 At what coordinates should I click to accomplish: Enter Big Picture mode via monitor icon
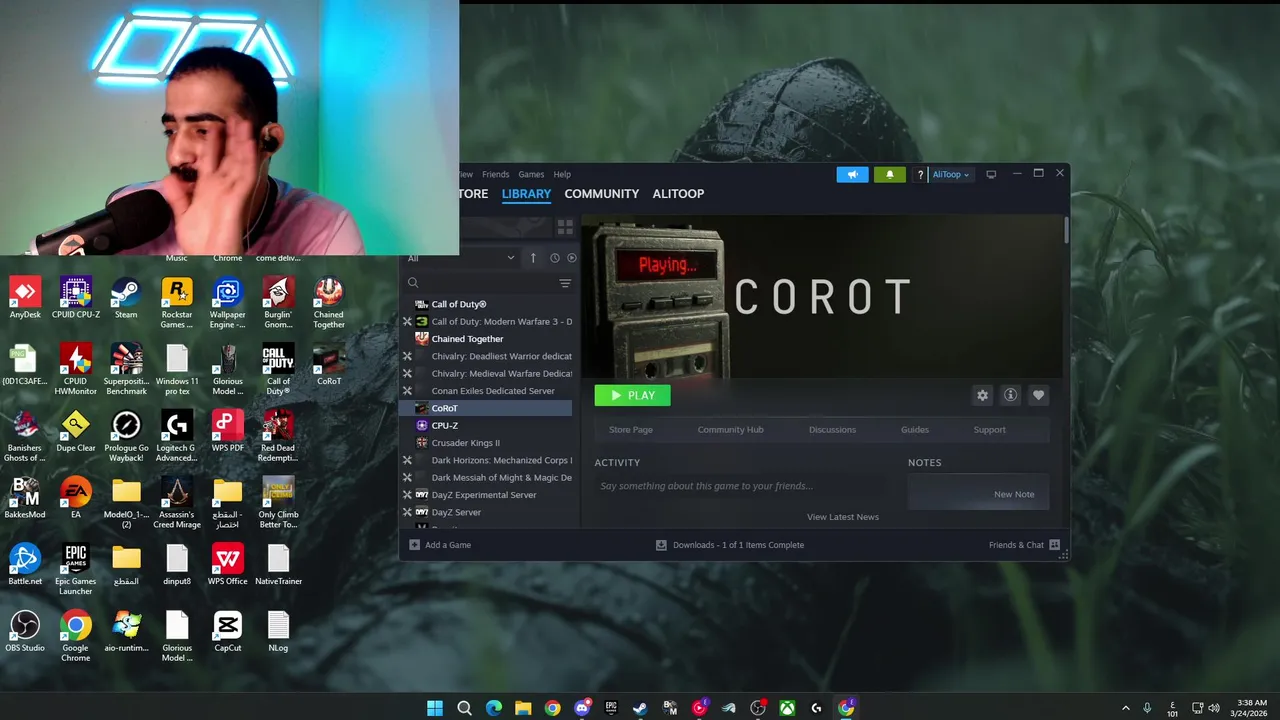pos(991,174)
